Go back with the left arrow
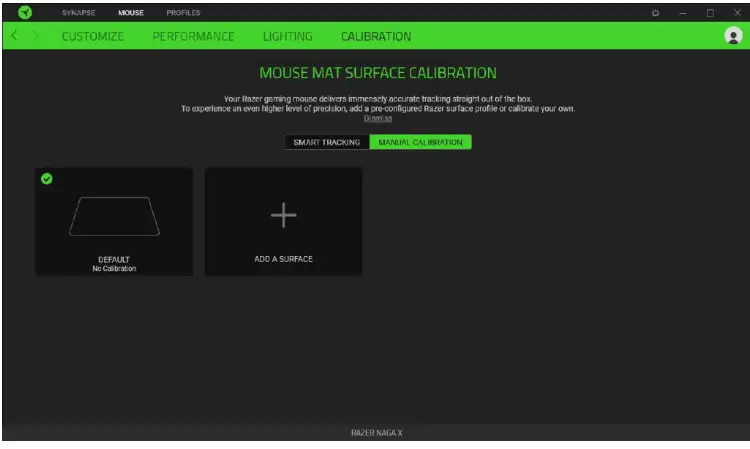Viewport: 750px width, 449px height. 14,35
